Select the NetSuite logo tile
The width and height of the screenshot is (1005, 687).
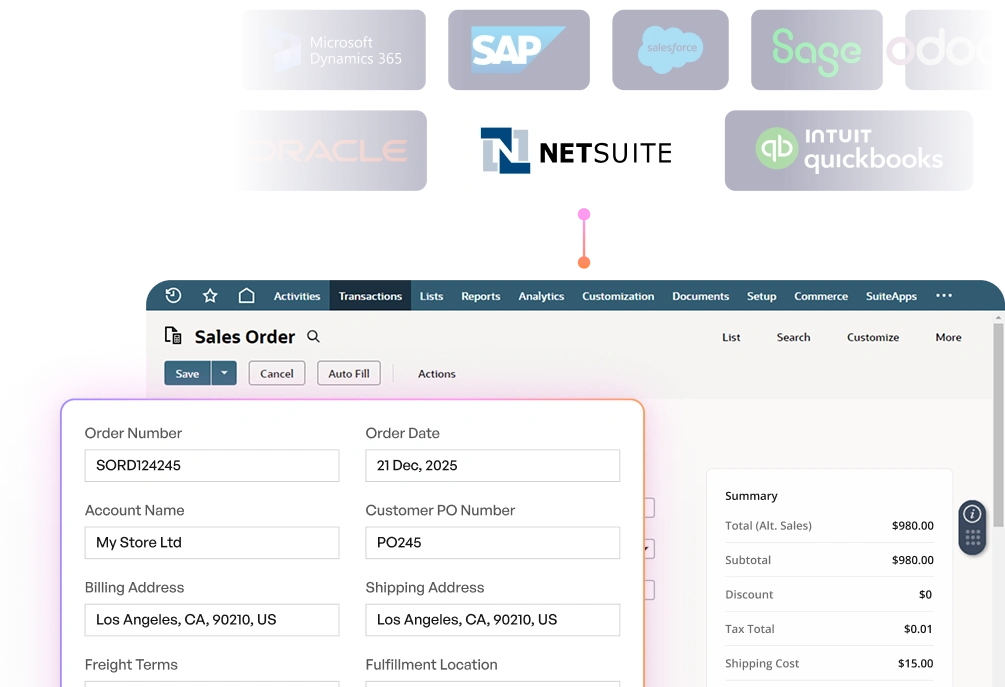[x=575, y=148]
